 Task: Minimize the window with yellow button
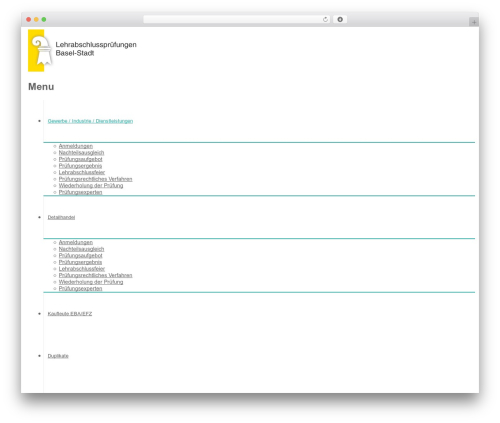click(36, 19)
